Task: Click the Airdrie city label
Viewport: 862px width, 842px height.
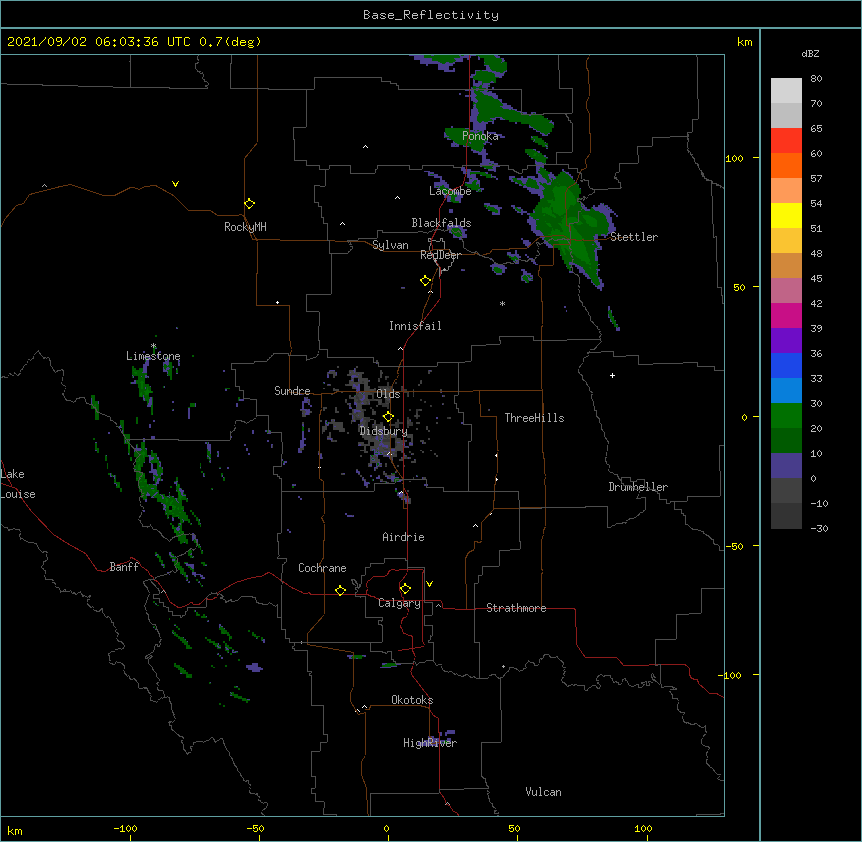Action: pos(403,537)
